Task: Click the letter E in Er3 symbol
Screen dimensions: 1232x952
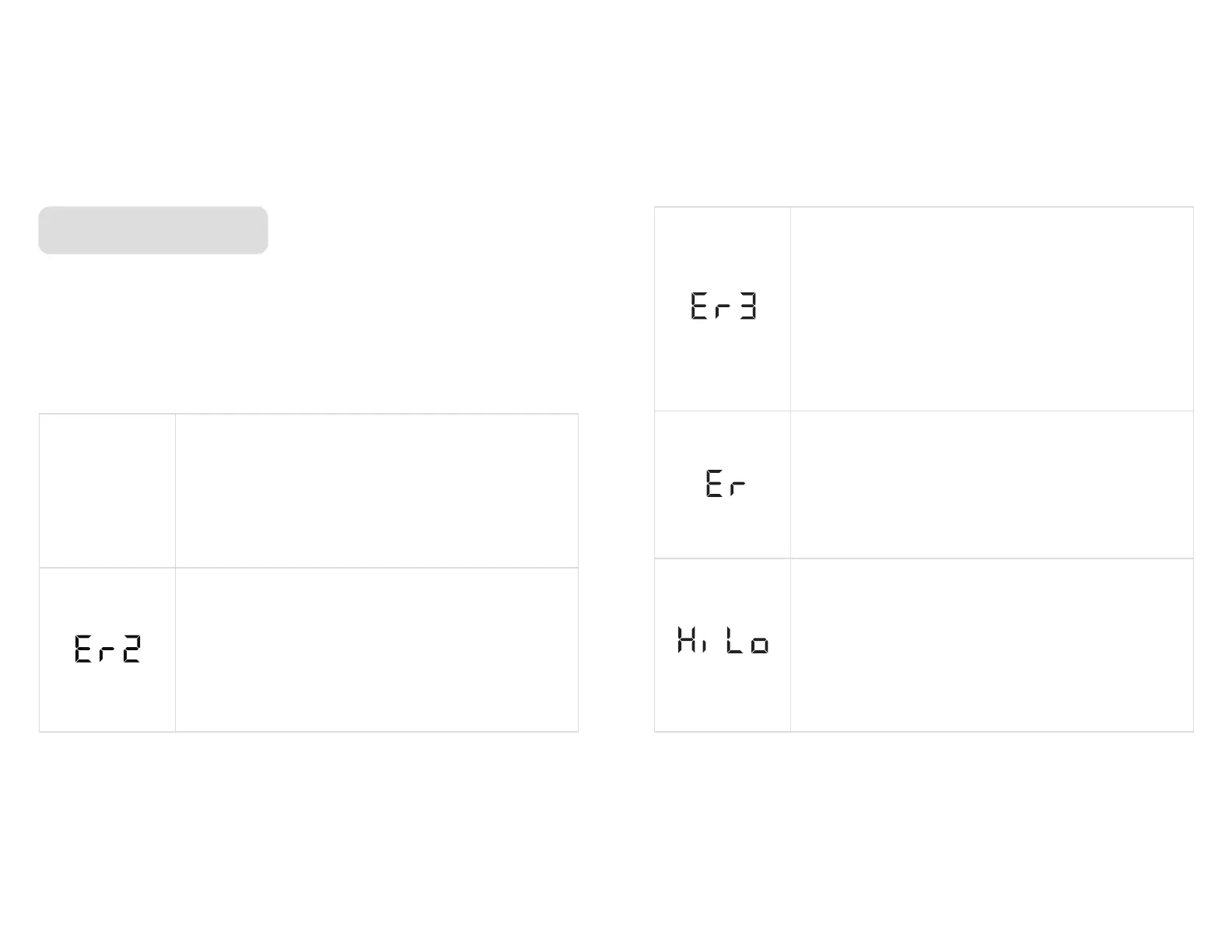Action: tap(699, 306)
